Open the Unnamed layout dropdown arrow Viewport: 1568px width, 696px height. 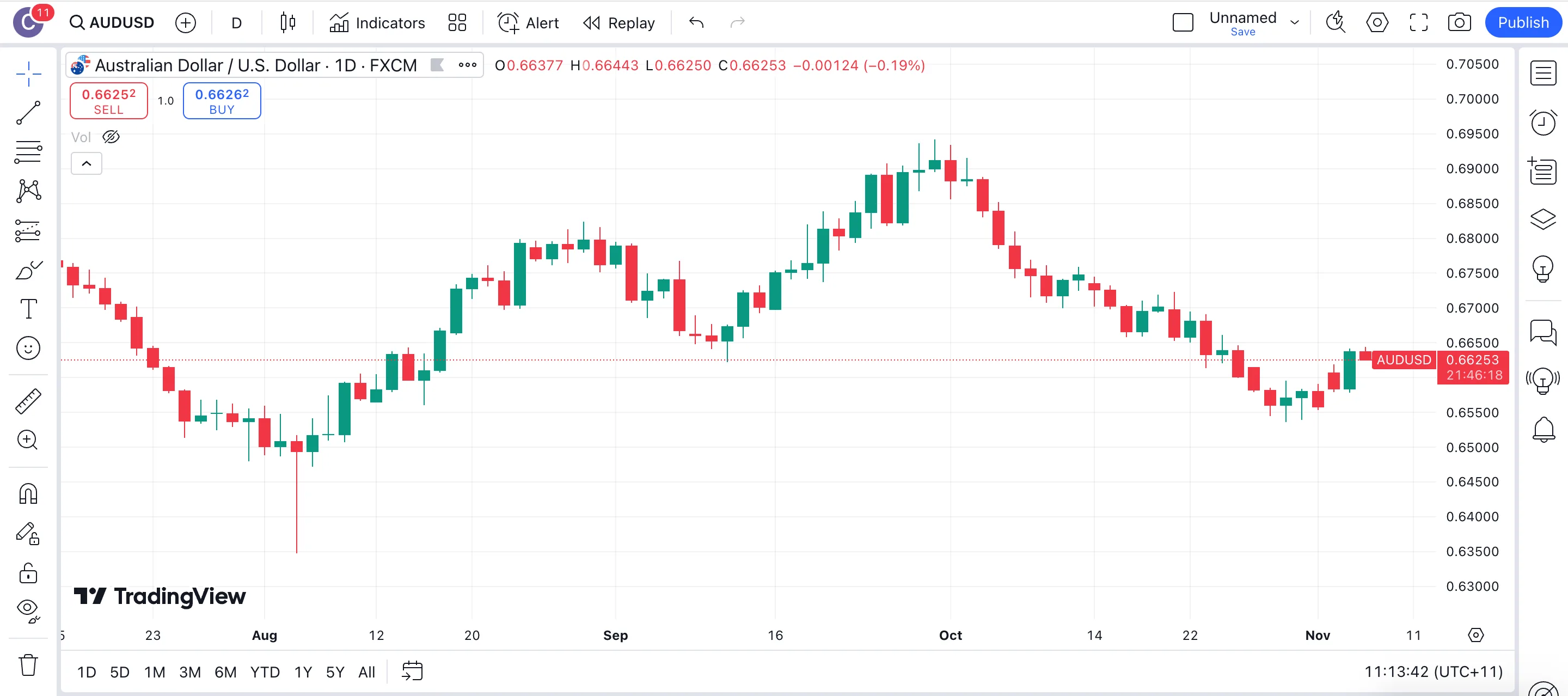click(x=1295, y=22)
